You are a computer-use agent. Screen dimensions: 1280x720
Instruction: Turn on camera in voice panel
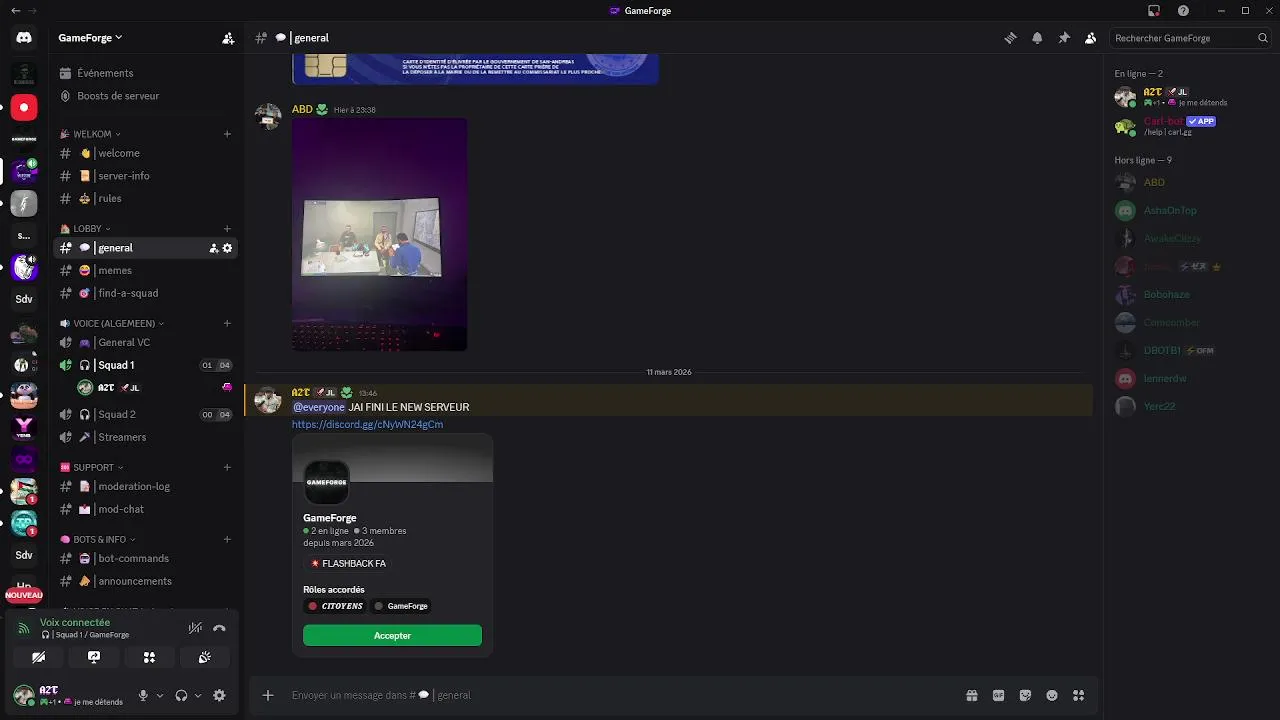tap(38, 657)
